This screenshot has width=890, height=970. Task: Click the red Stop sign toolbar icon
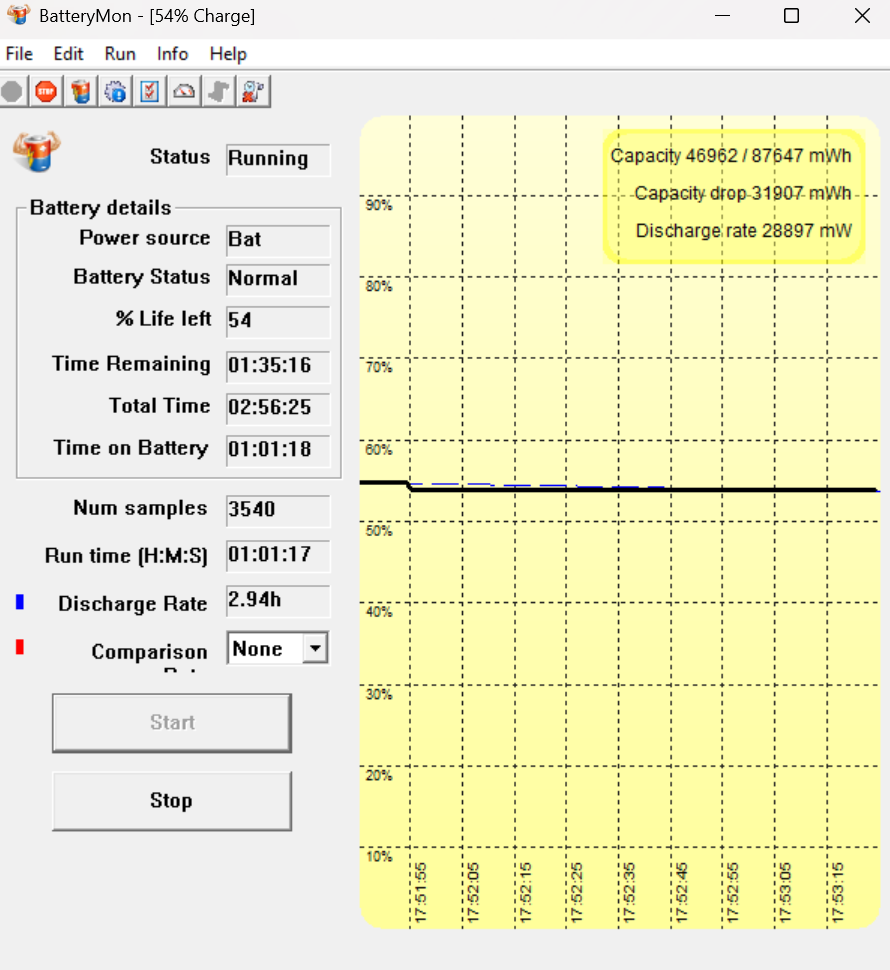(x=46, y=91)
